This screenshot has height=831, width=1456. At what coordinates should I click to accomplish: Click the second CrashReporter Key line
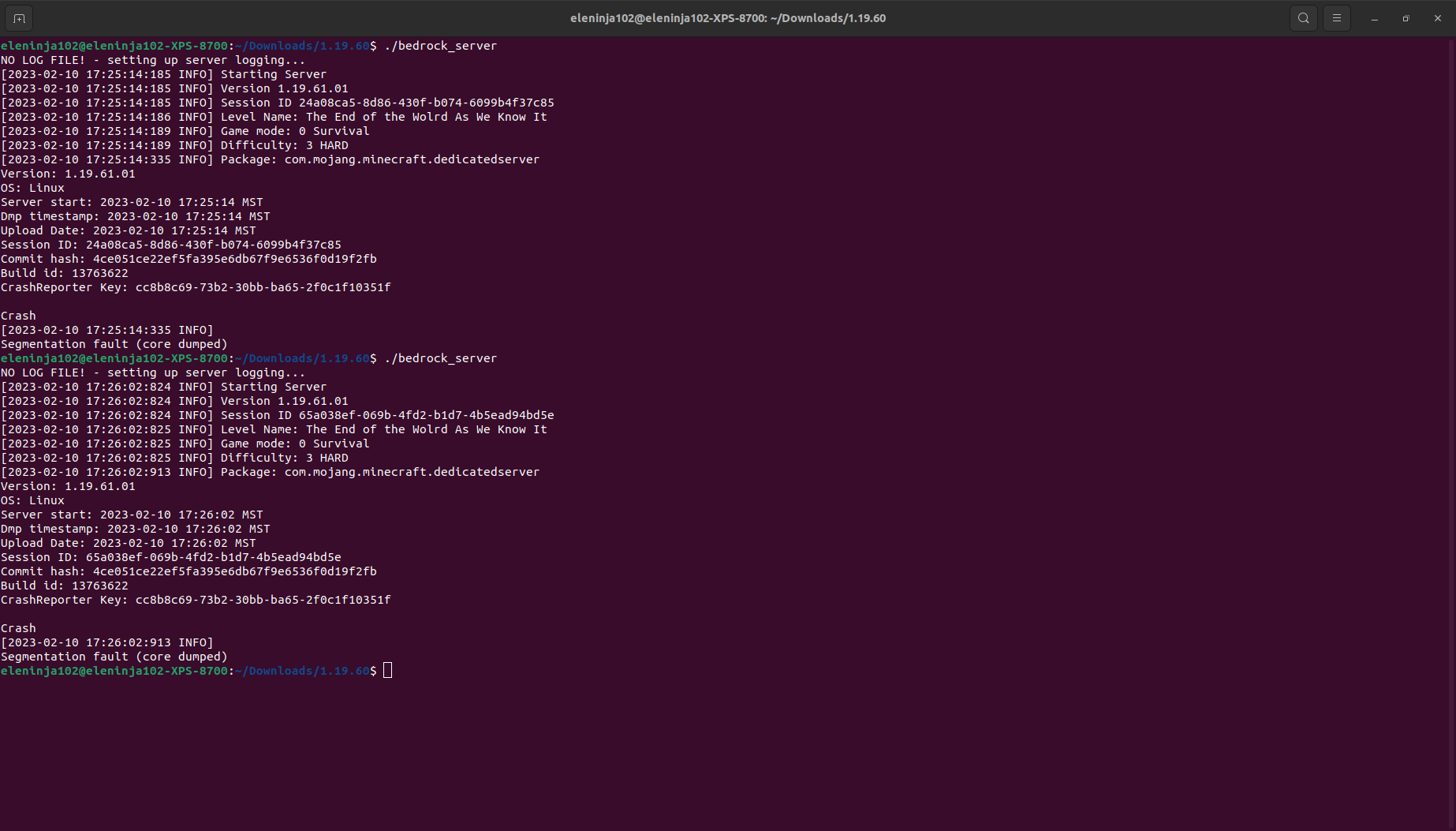(196, 600)
